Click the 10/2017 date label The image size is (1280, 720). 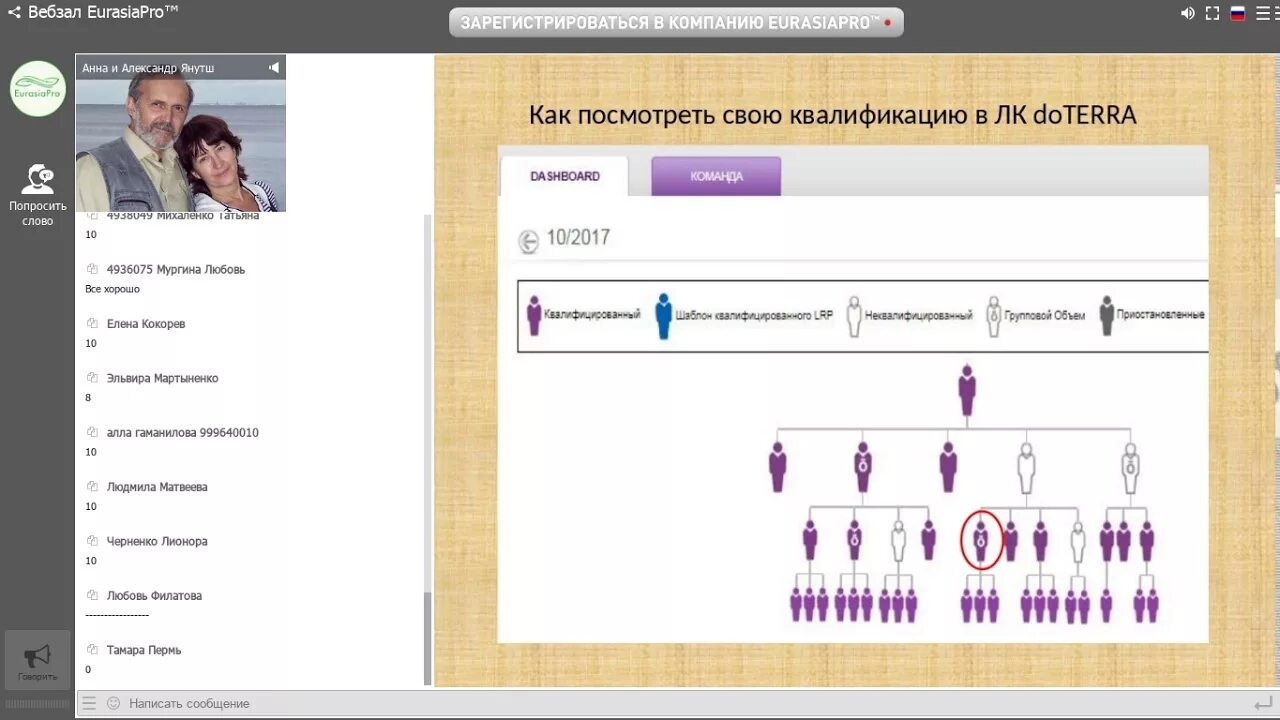tap(578, 238)
